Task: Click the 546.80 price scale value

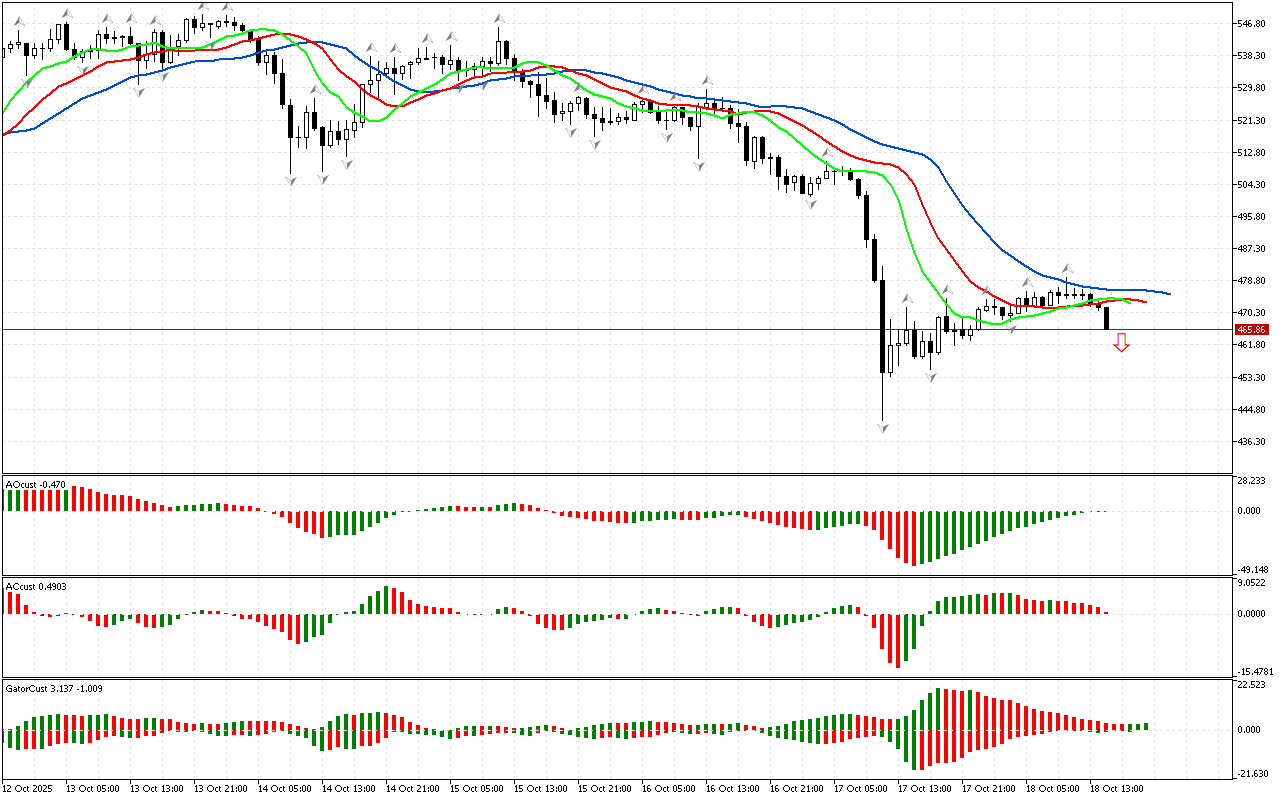Action: point(1252,23)
